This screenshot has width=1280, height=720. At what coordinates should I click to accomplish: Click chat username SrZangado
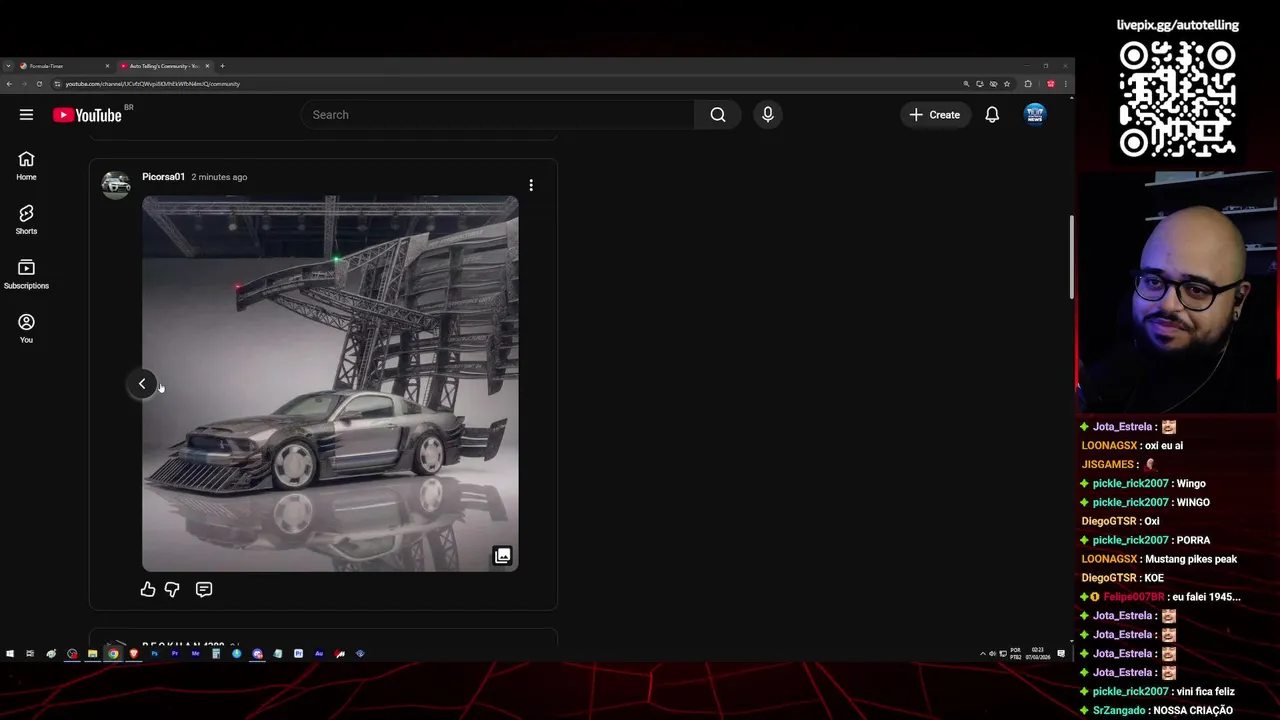(x=1119, y=710)
